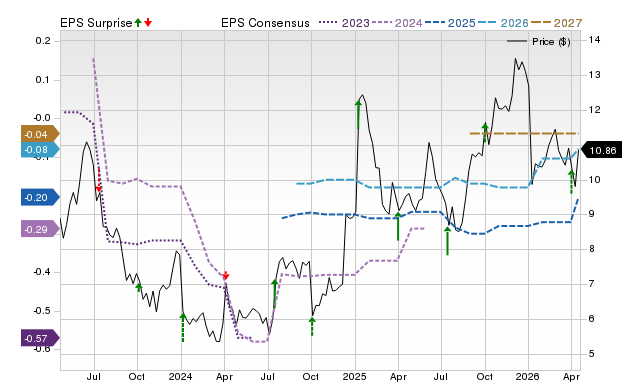The image size is (640, 382).
Task: Click the -0.4 label on the EPS axis
Action: pyautogui.click(x=41, y=272)
